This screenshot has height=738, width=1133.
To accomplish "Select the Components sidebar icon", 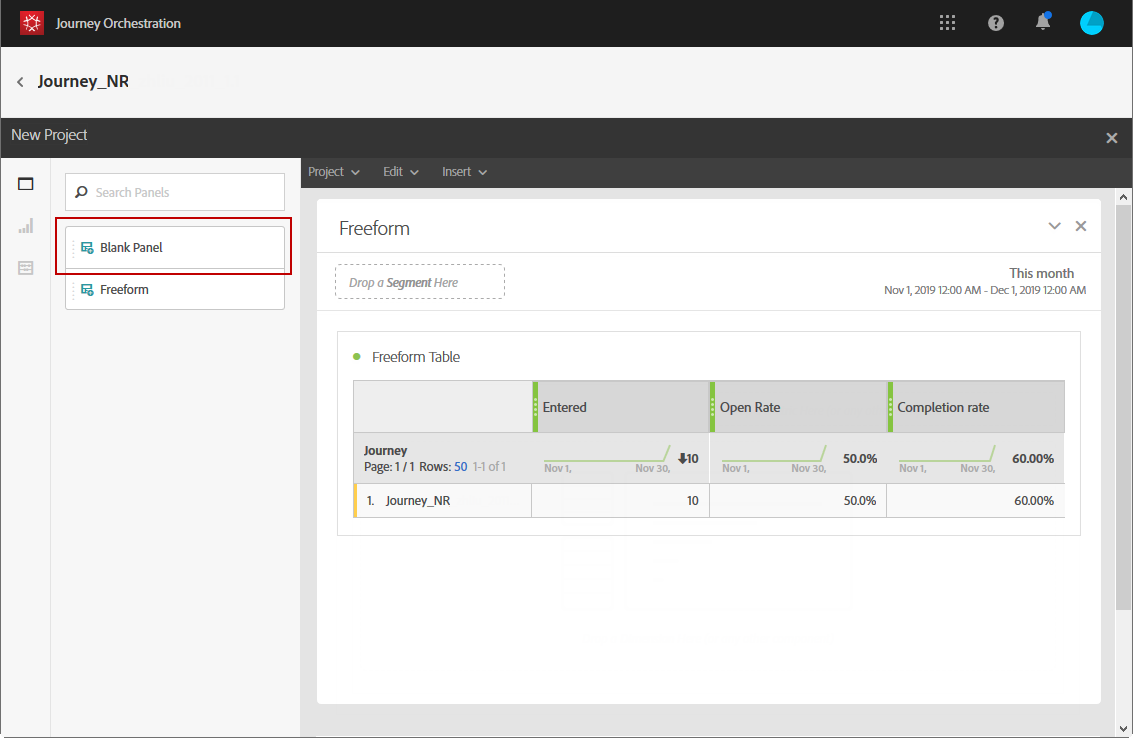I will tap(26, 268).
